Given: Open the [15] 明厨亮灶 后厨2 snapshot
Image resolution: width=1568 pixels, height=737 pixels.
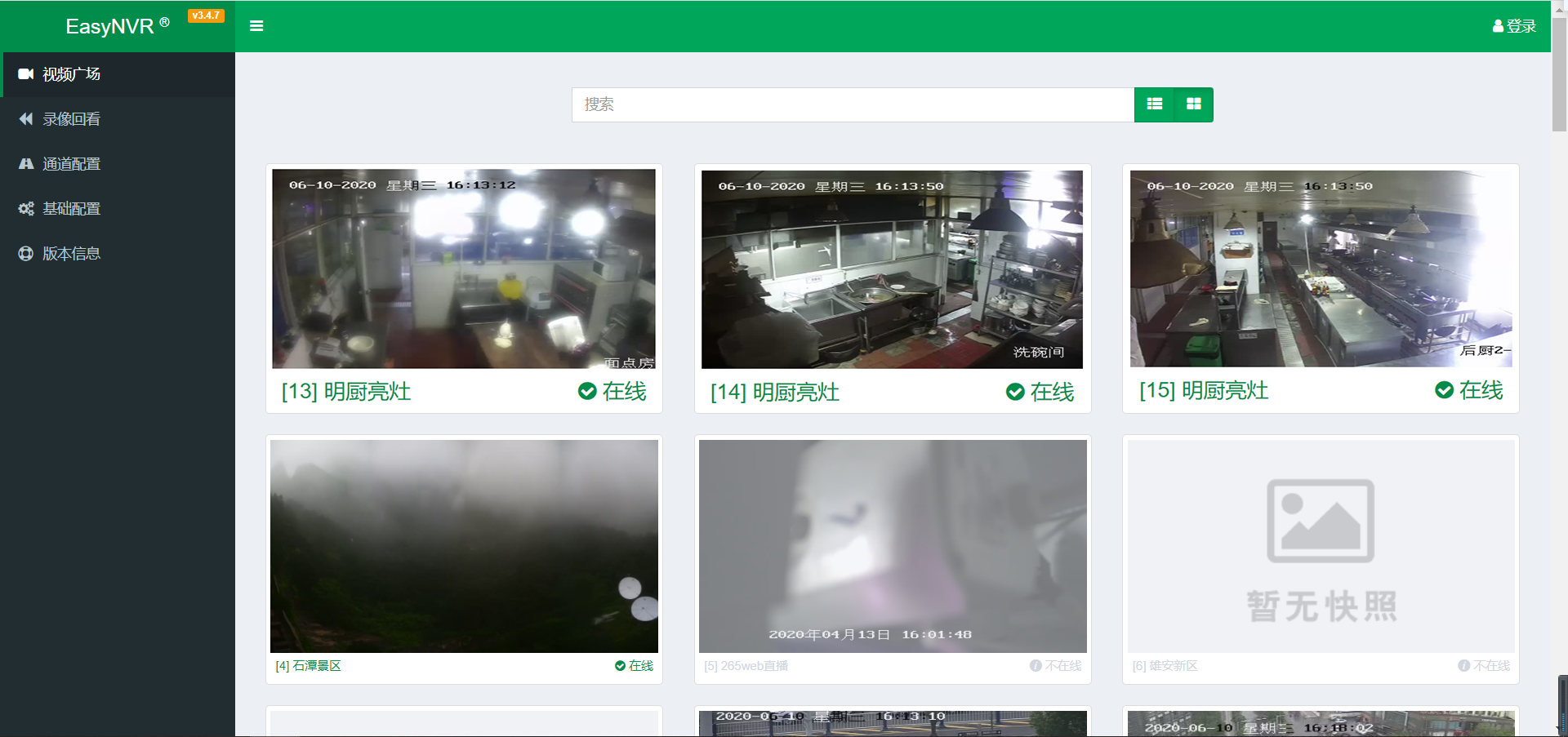Looking at the screenshot, I should 1321,269.
